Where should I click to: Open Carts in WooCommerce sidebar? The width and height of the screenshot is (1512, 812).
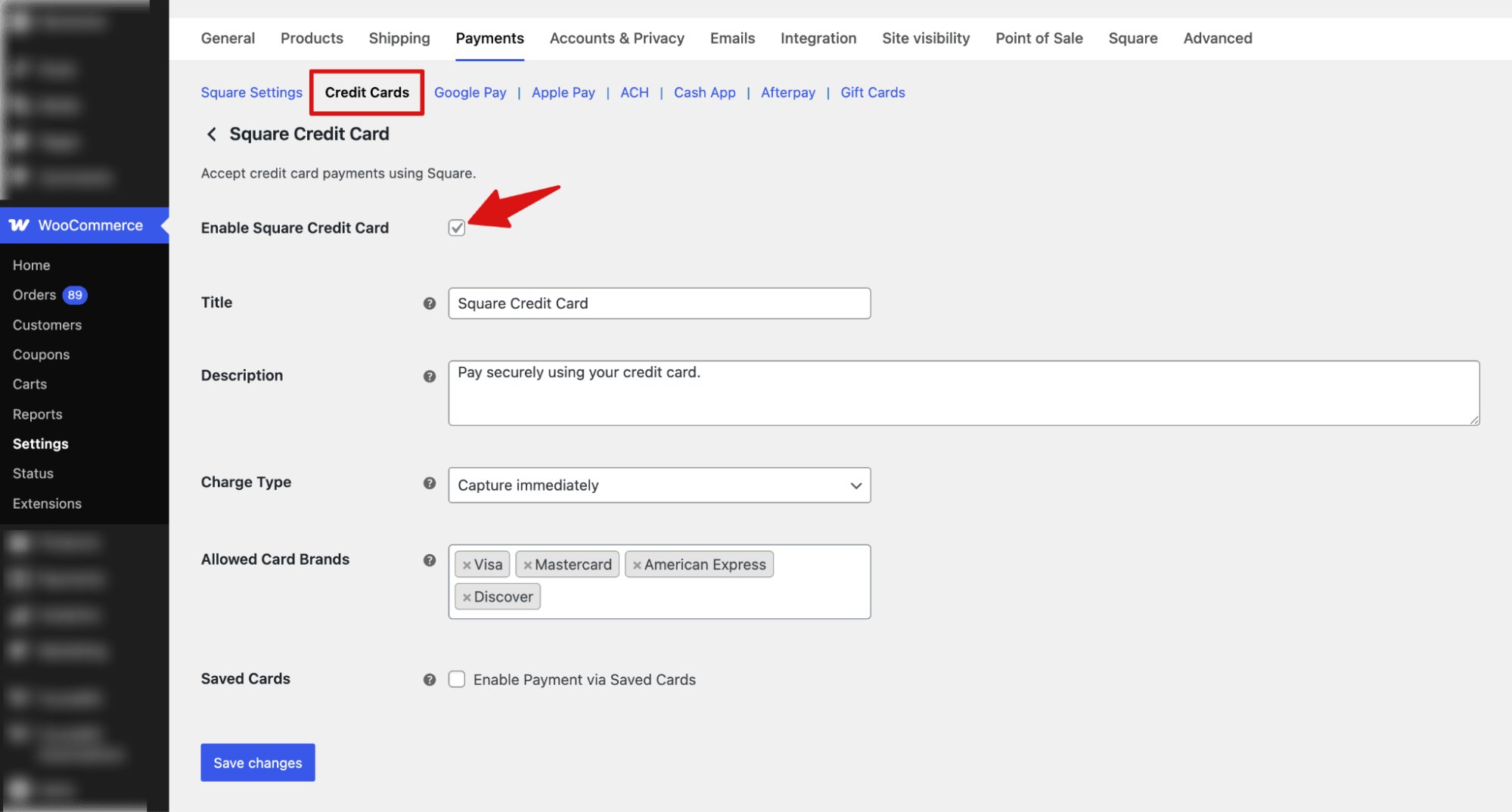coord(29,384)
